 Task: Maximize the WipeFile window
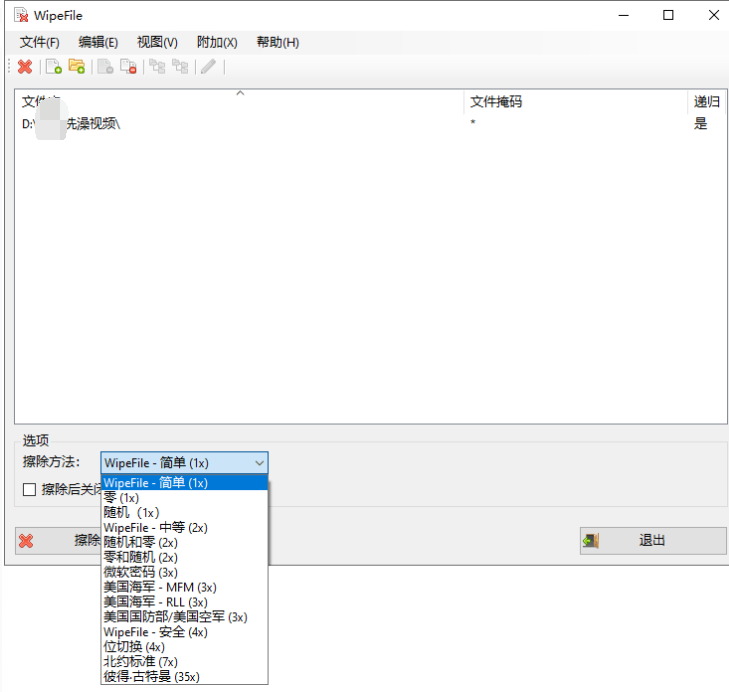pos(668,15)
